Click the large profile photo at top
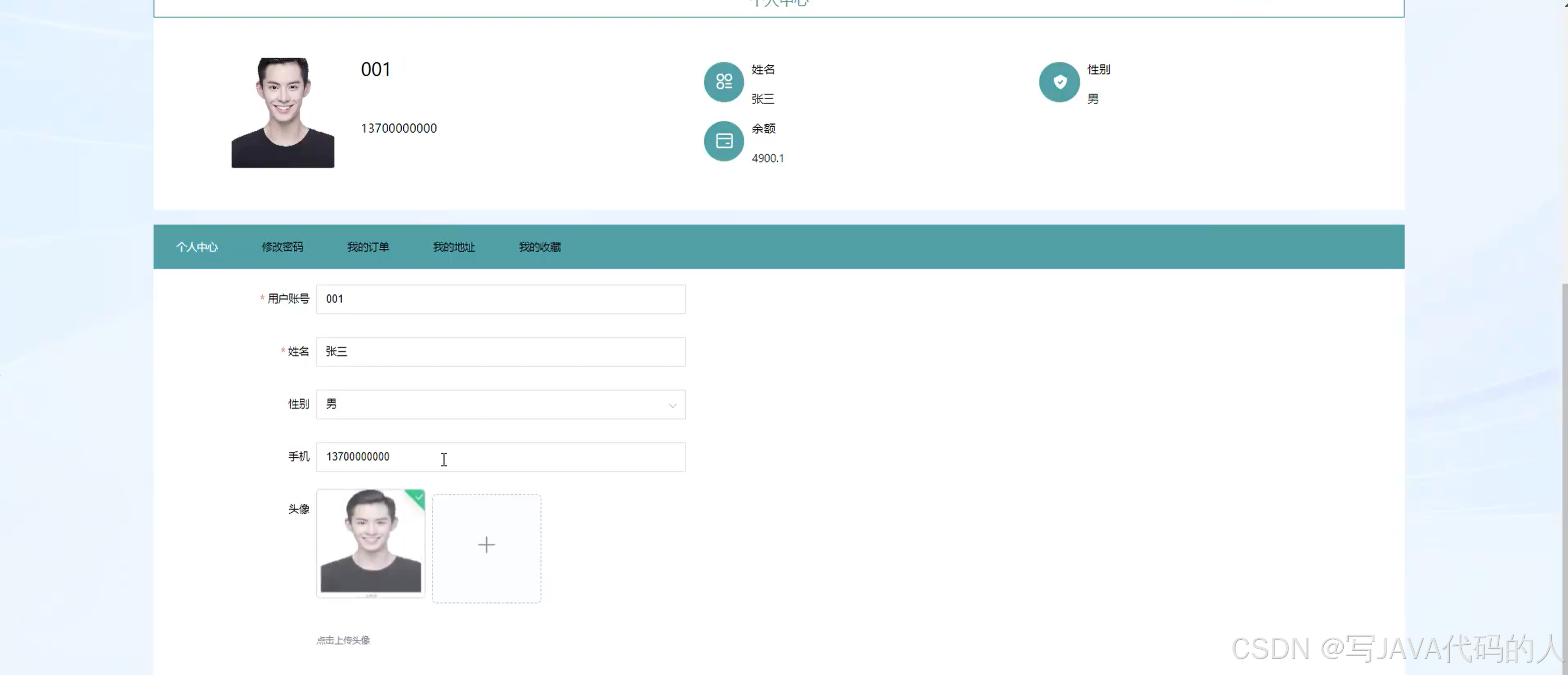 [x=283, y=113]
